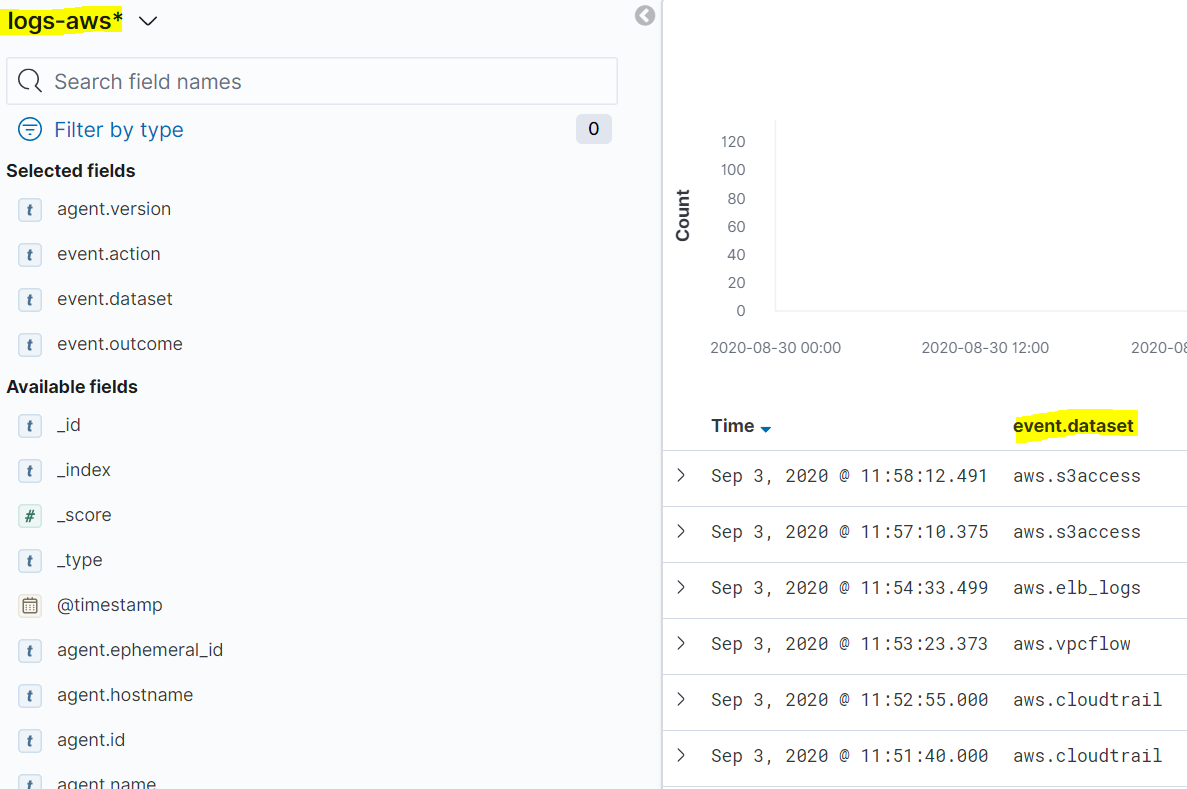This screenshot has width=1187, height=789.
Task: Select the agent.id field
Action: click(x=91, y=740)
